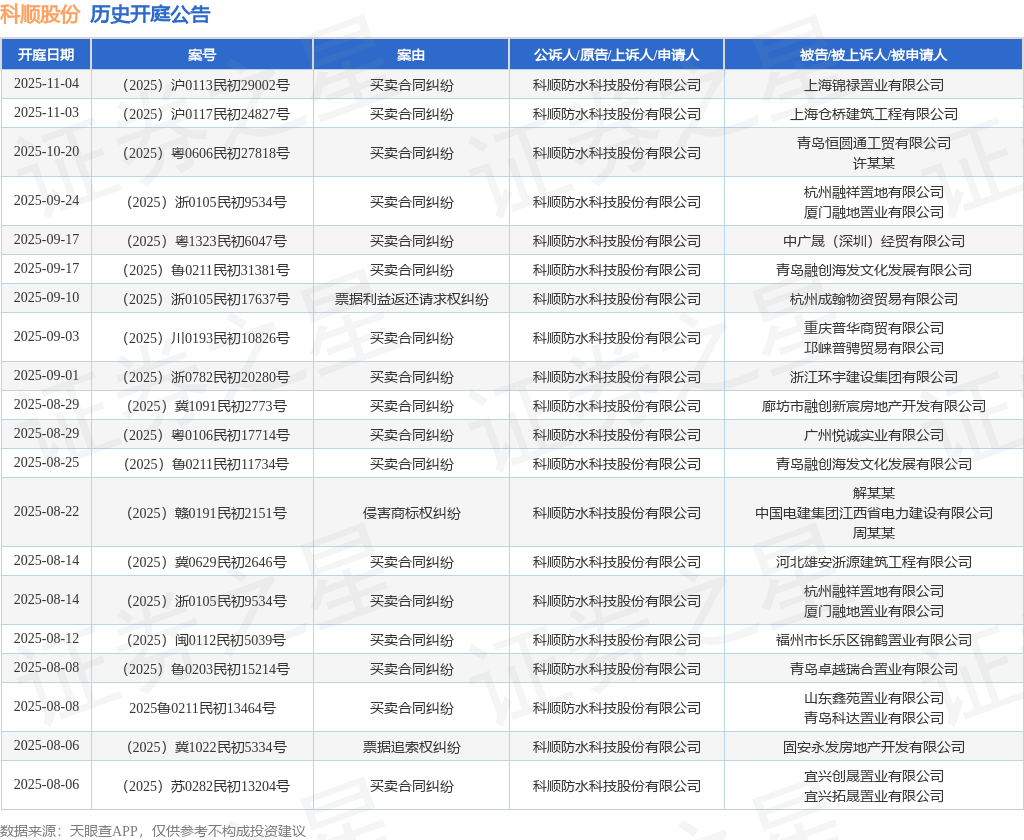Click defendant 邛崃普骋贸易有限公司
Image resolution: width=1024 pixels, height=840 pixels.
[874, 347]
